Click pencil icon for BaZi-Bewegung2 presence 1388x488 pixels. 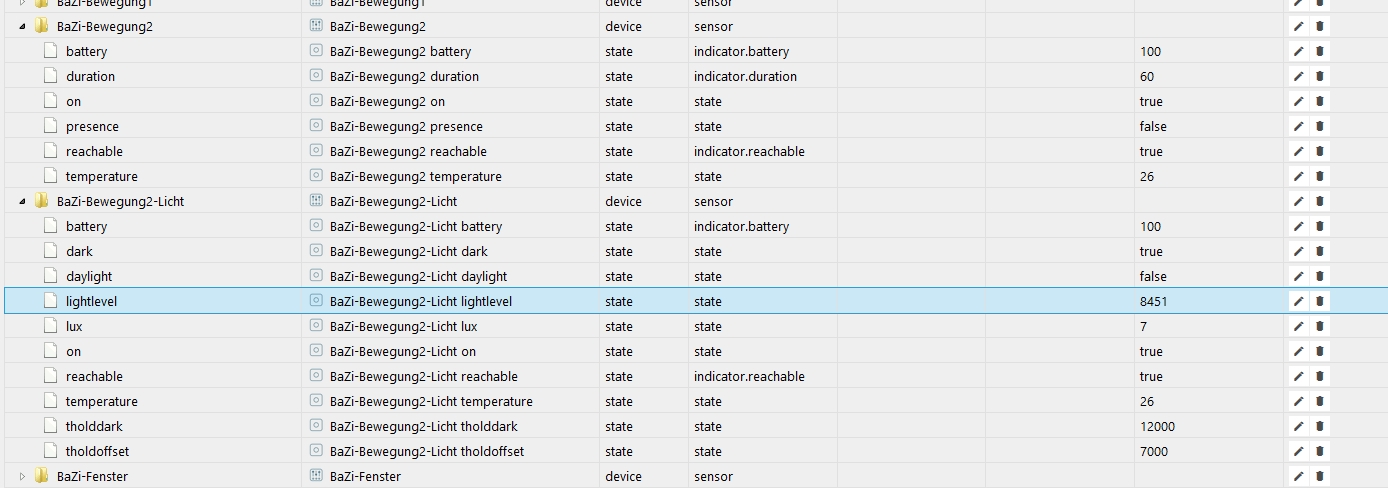(1299, 126)
